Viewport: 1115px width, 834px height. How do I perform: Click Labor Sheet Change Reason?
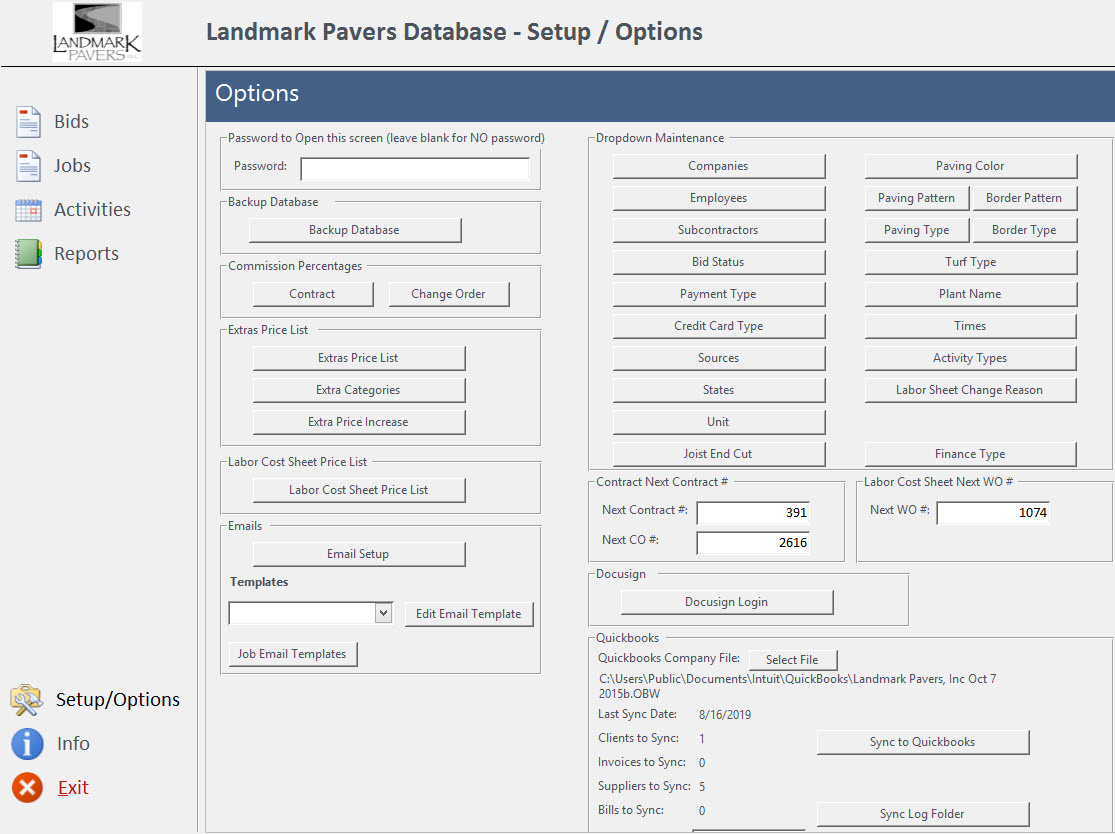tap(971, 390)
